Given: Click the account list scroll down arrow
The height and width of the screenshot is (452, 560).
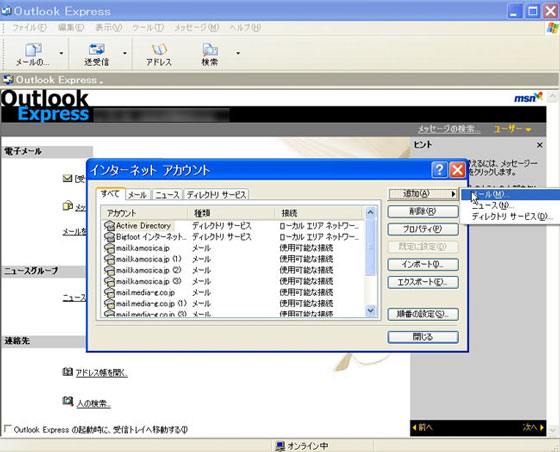Looking at the screenshot, I should click(x=370, y=311).
